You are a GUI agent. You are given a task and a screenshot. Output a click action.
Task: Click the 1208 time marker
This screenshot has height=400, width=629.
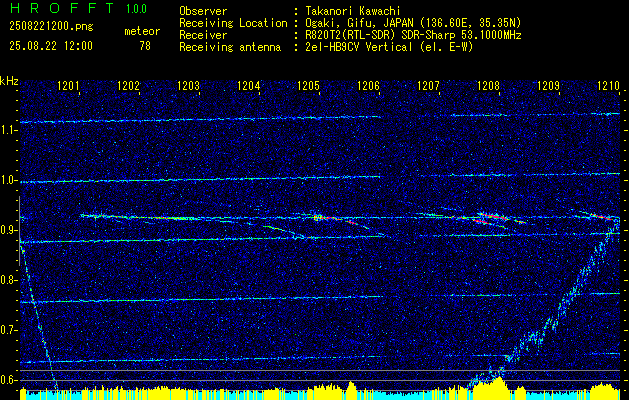(488, 85)
